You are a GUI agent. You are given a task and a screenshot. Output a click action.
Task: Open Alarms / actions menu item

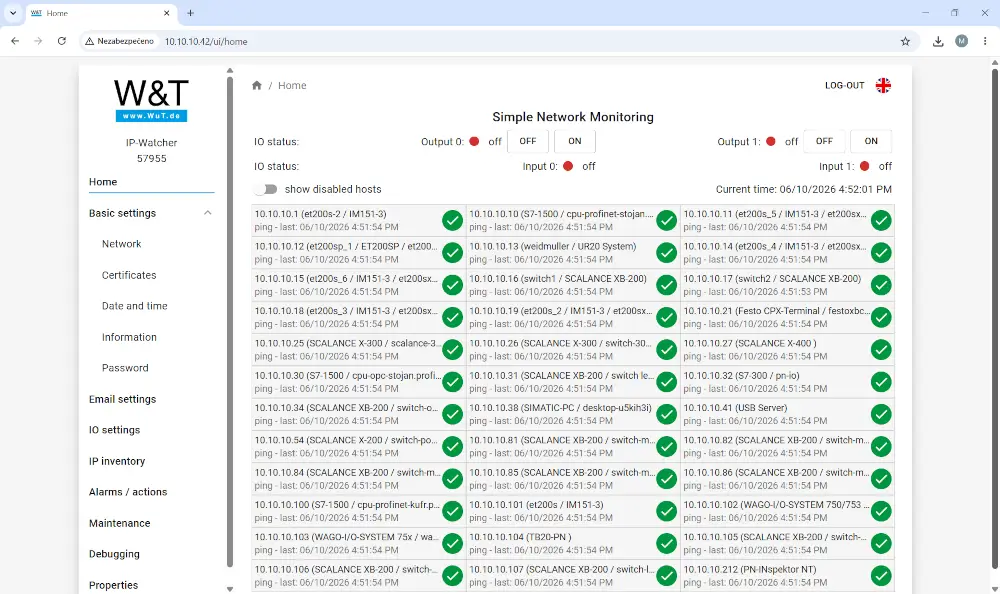(x=128, y=492)
